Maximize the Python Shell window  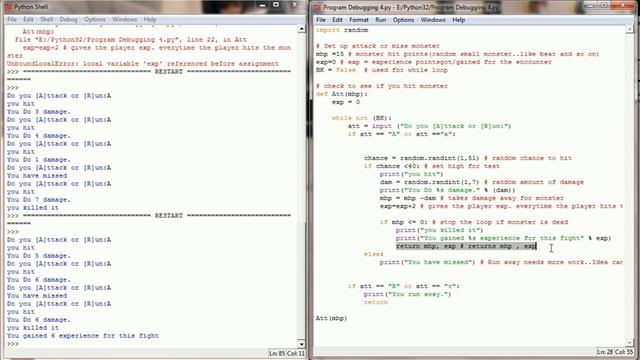[x=276, y=5]
